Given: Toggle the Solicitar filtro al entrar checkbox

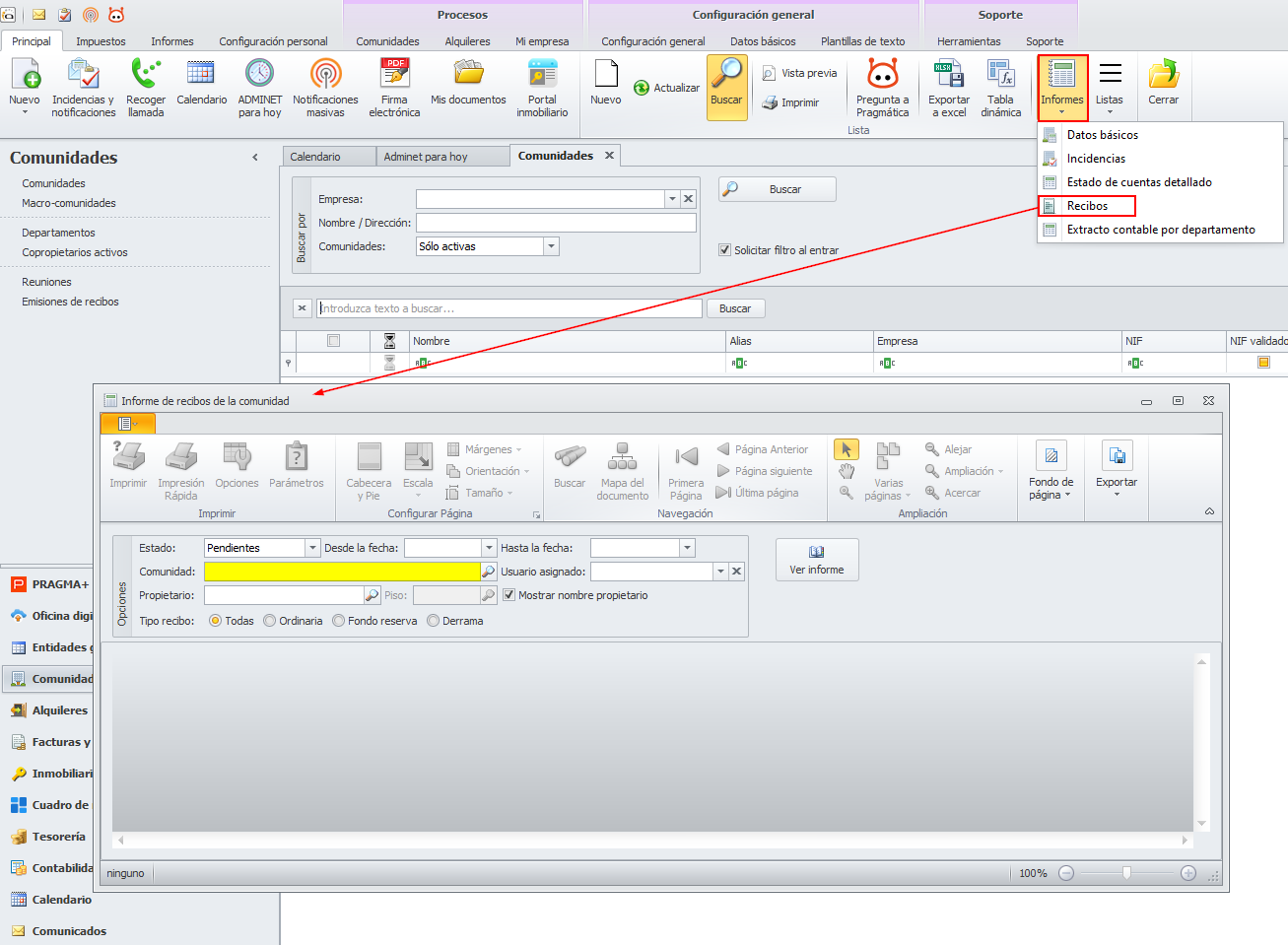Looking at the screenshot, I should pyautogui.click(x=725, y=250).
